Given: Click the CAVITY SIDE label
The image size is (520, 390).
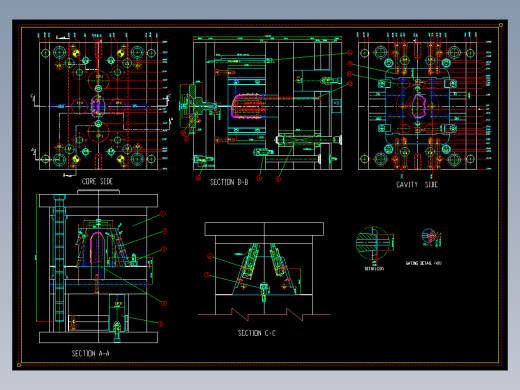Looking at the screenshot, I should click(417, 184).
